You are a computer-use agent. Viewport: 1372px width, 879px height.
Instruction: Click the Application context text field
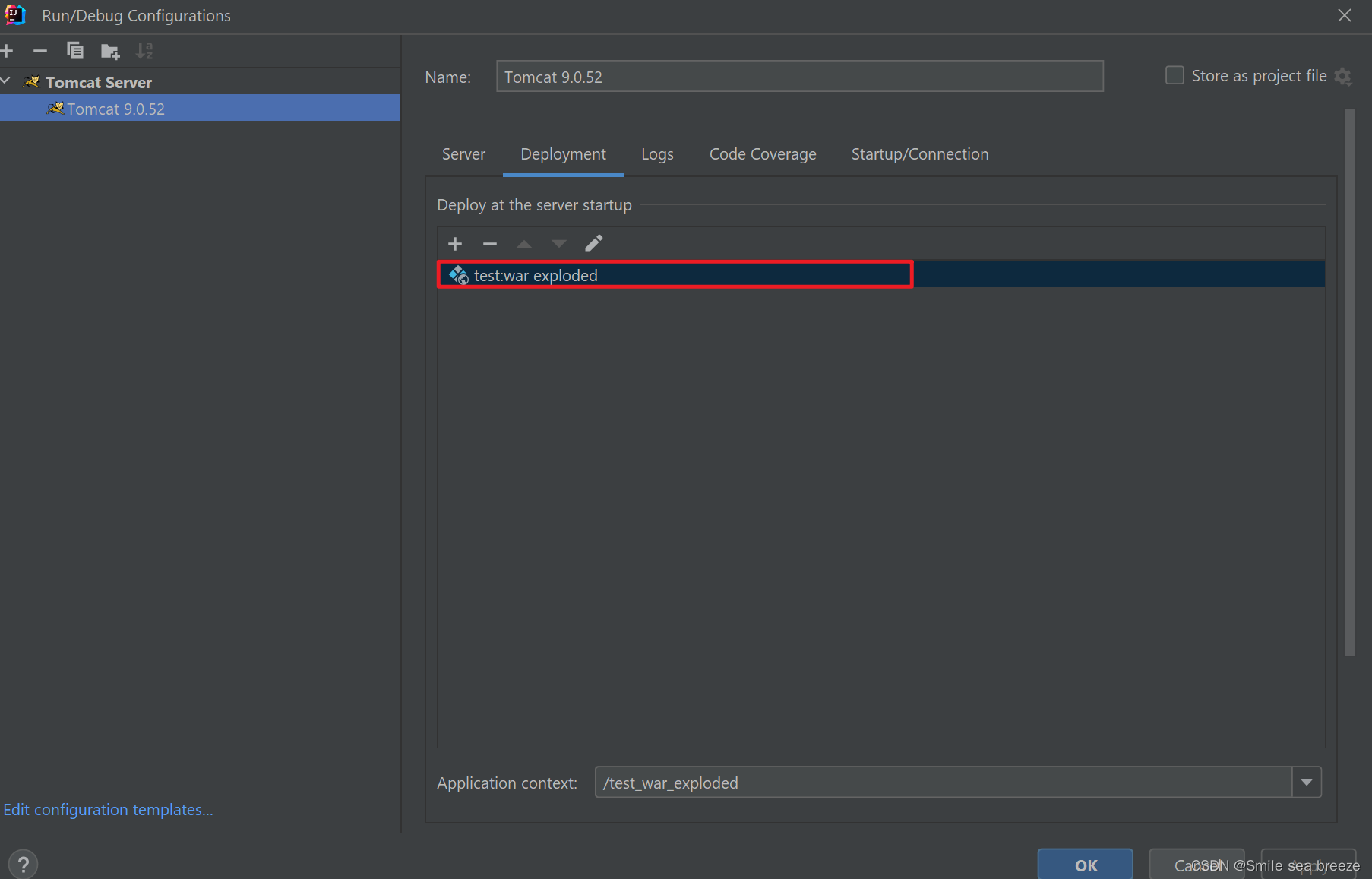point(943,783)
